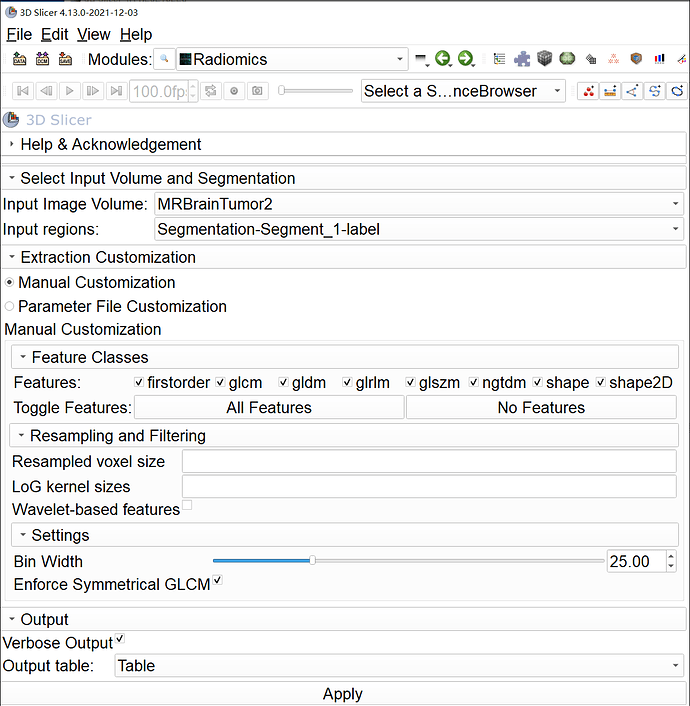Screen dimensions: 690x706
Task: Click the module search magnifier icon
Action: (x=164, y=59)
